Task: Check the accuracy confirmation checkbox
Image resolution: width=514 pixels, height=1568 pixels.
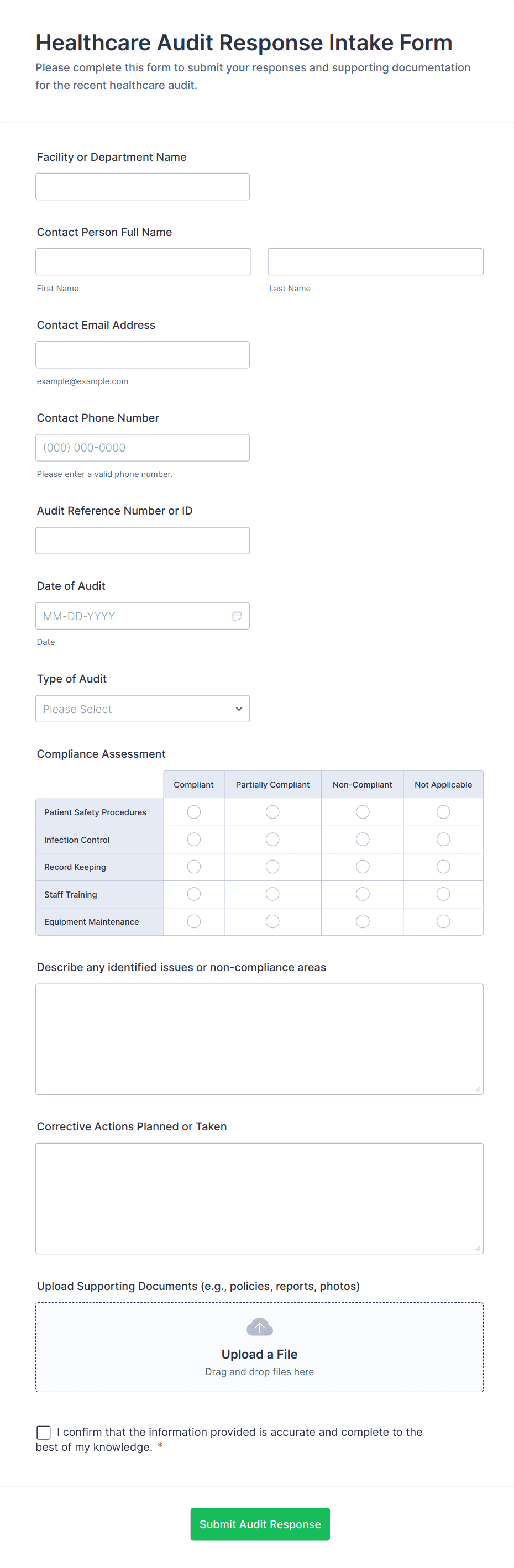Action: tap(44, 1432)
